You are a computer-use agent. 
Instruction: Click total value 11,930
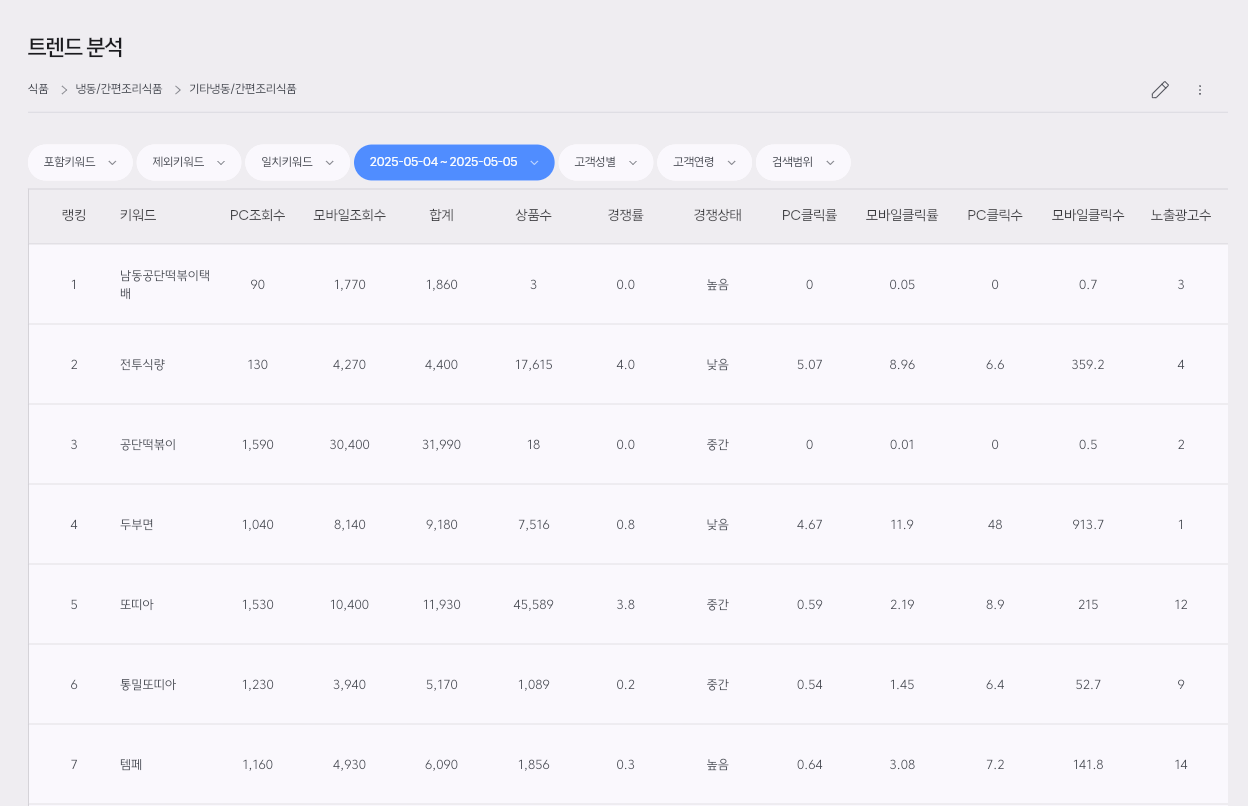coord(442,605)
